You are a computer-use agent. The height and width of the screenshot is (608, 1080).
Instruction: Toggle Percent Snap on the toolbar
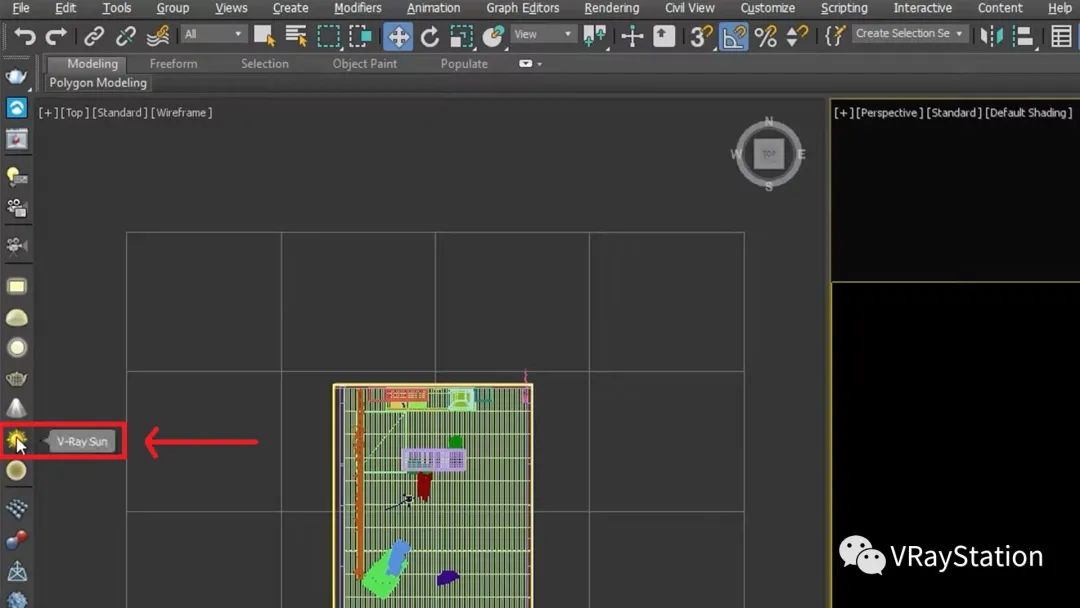[766, 37]
